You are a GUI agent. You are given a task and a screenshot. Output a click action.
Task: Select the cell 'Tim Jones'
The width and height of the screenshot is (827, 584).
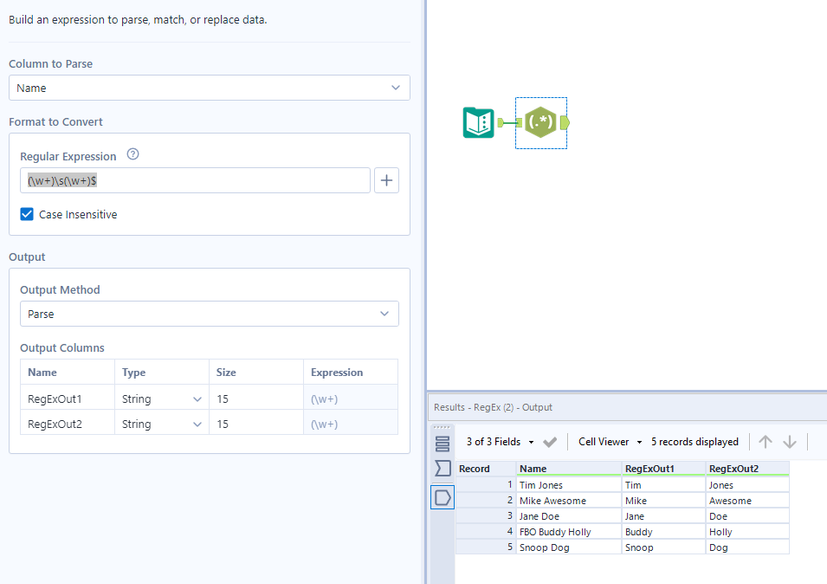tap(569, 485)
